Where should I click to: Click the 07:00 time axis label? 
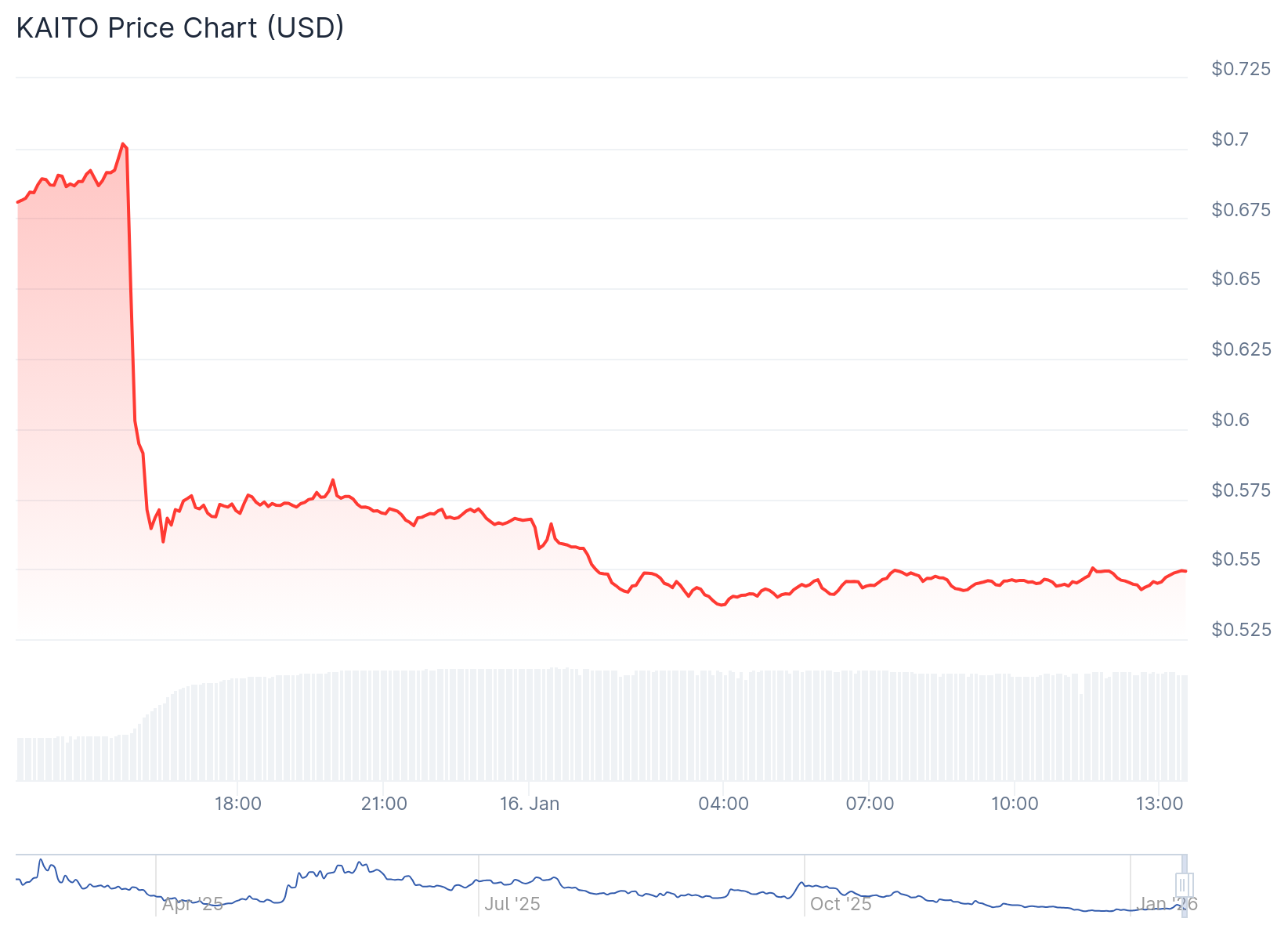870,804
